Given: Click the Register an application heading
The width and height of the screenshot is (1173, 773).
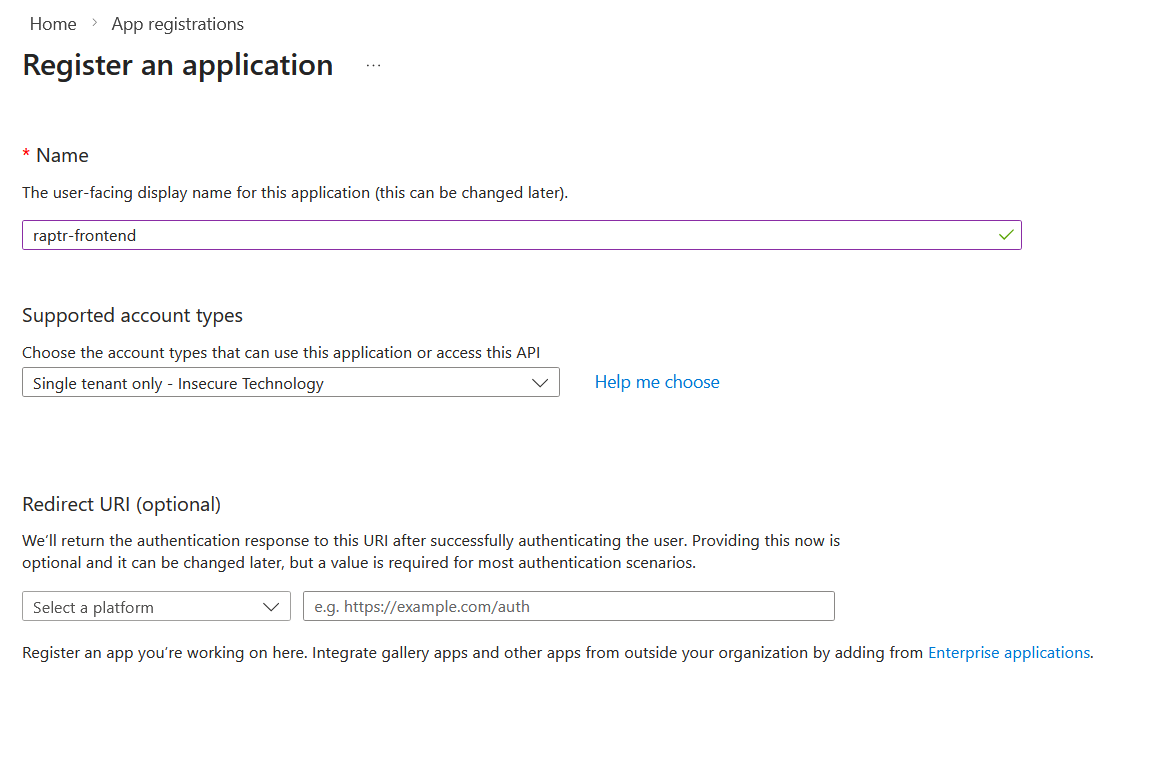Looking at the screenshot, I should 178,65.
